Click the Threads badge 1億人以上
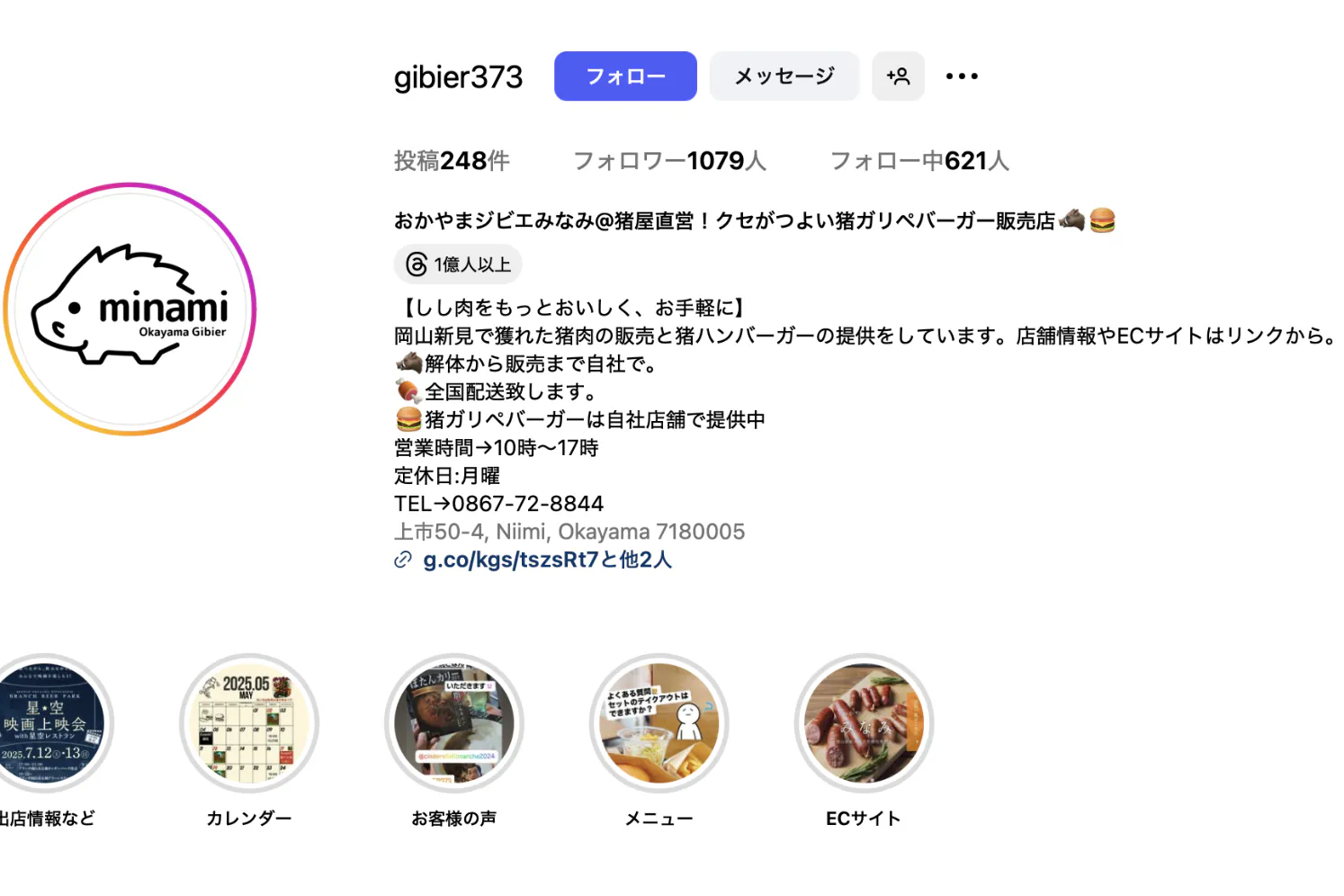 (458, 264)
